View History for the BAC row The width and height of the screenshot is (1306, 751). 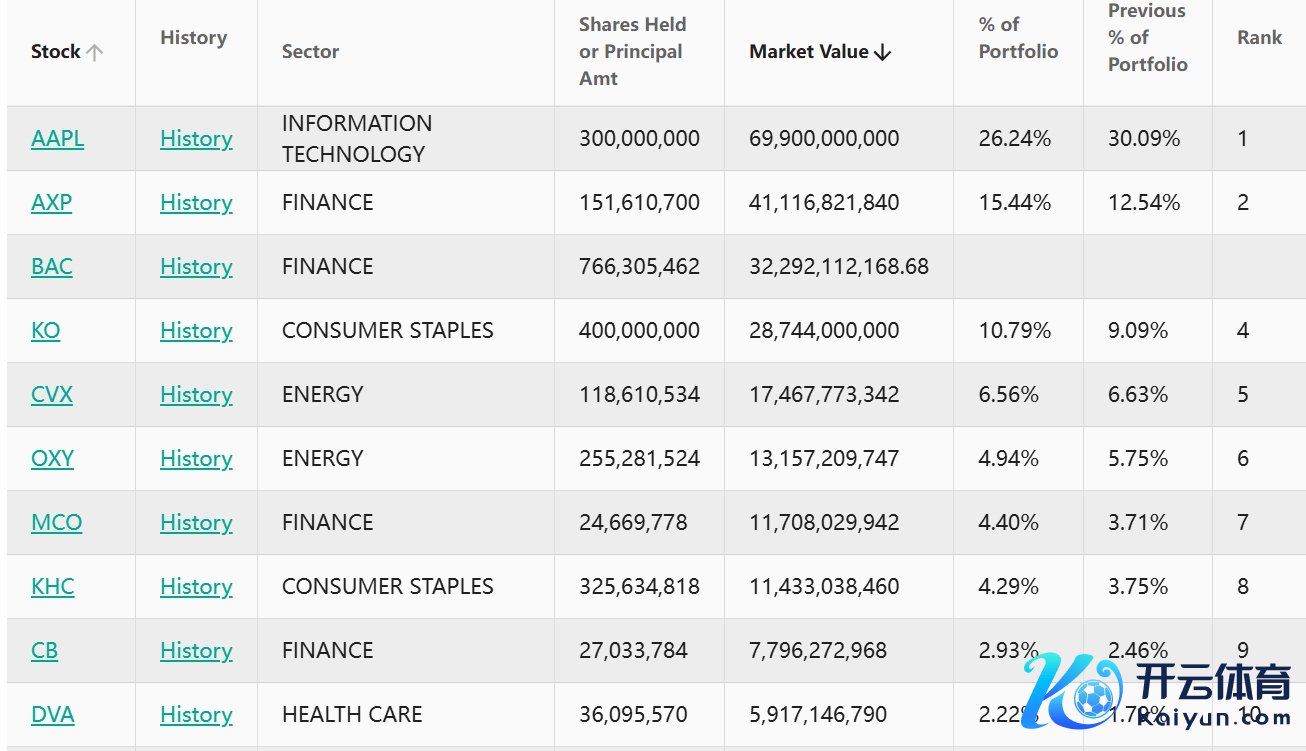click(196, 267)
